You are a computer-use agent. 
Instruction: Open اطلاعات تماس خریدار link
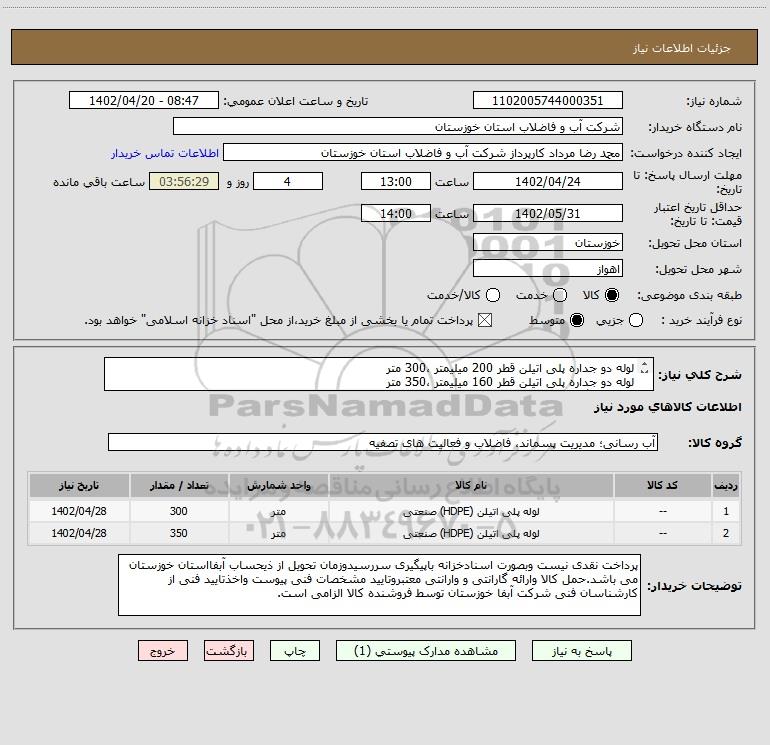[165, 153]
